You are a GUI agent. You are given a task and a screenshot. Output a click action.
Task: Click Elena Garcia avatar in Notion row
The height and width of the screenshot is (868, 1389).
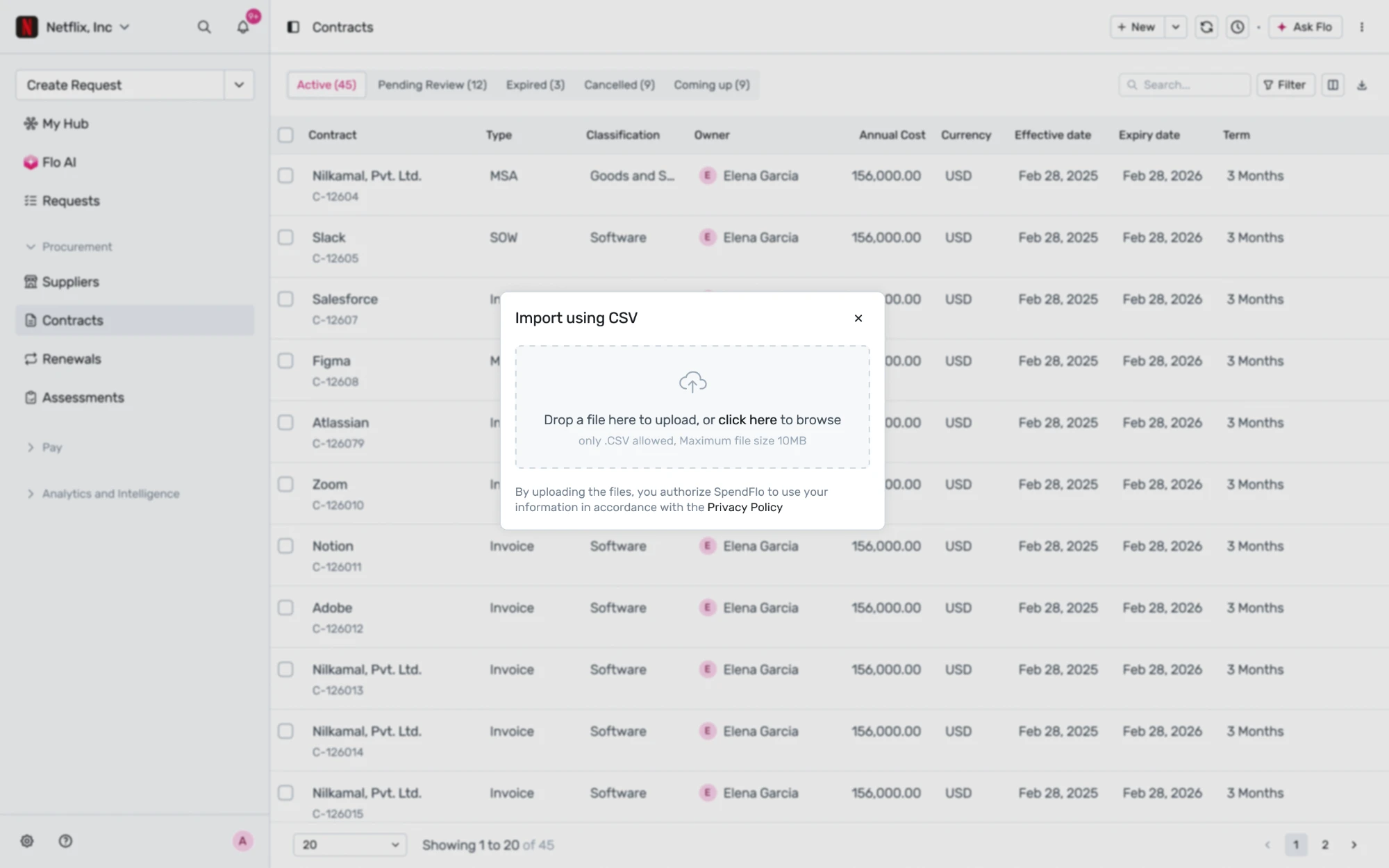click(x=708, y=546)
